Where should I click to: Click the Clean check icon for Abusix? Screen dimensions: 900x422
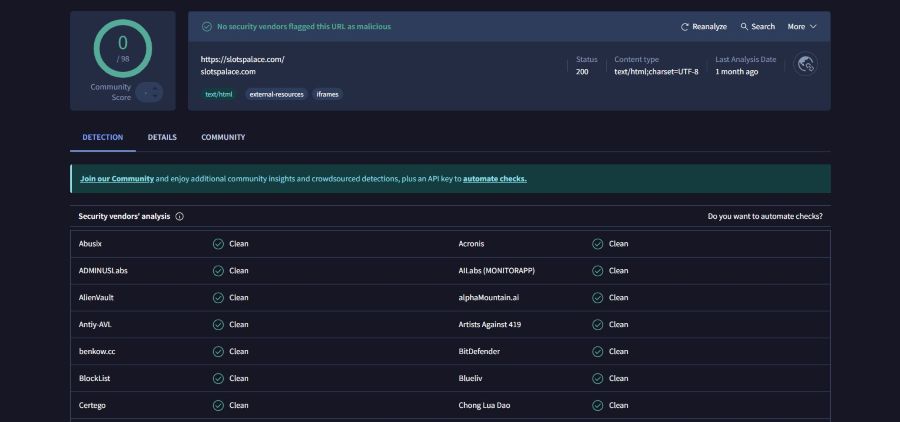218,244
